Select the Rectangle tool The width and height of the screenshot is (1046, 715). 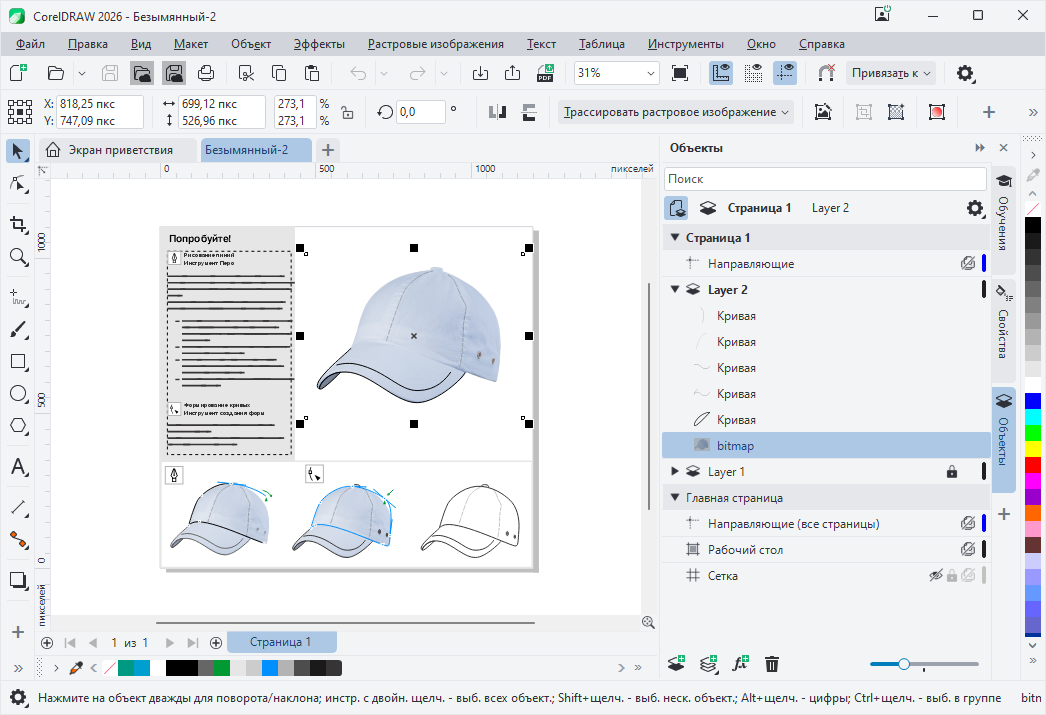point(18,362)
